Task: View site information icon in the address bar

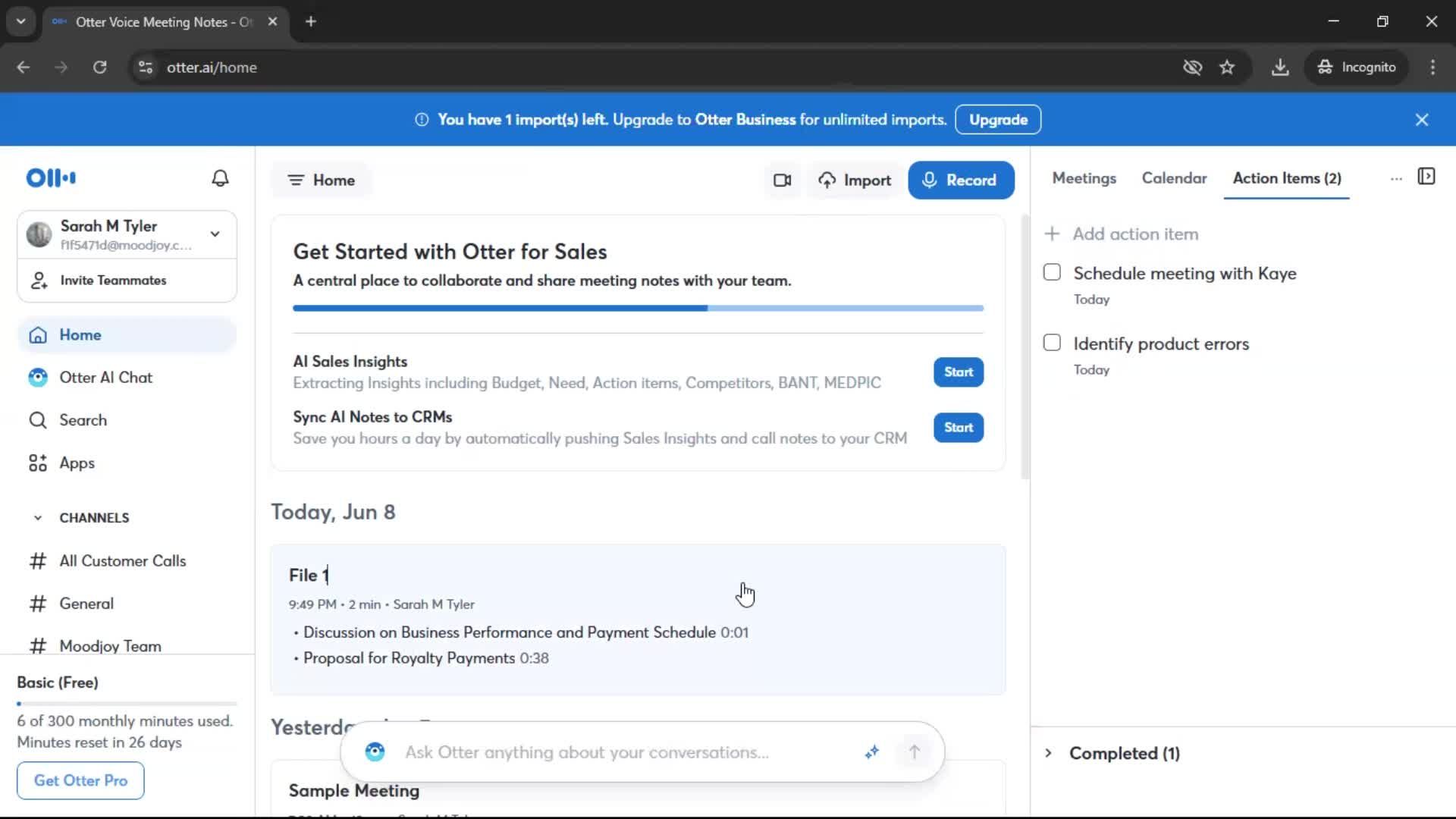Action: pyautogui.click(x=146, y=67)
